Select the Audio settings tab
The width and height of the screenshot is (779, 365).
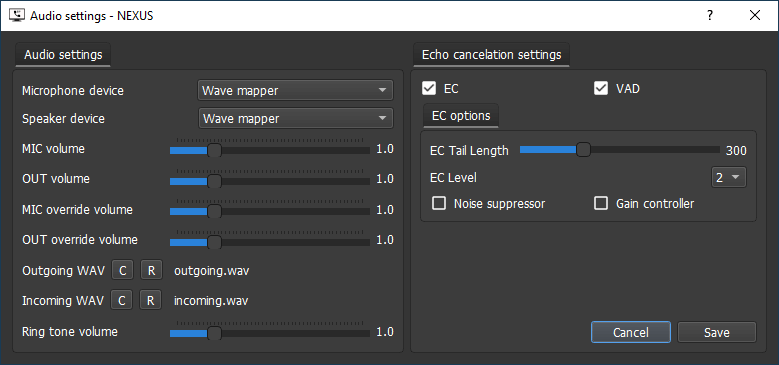coord(63,55)
